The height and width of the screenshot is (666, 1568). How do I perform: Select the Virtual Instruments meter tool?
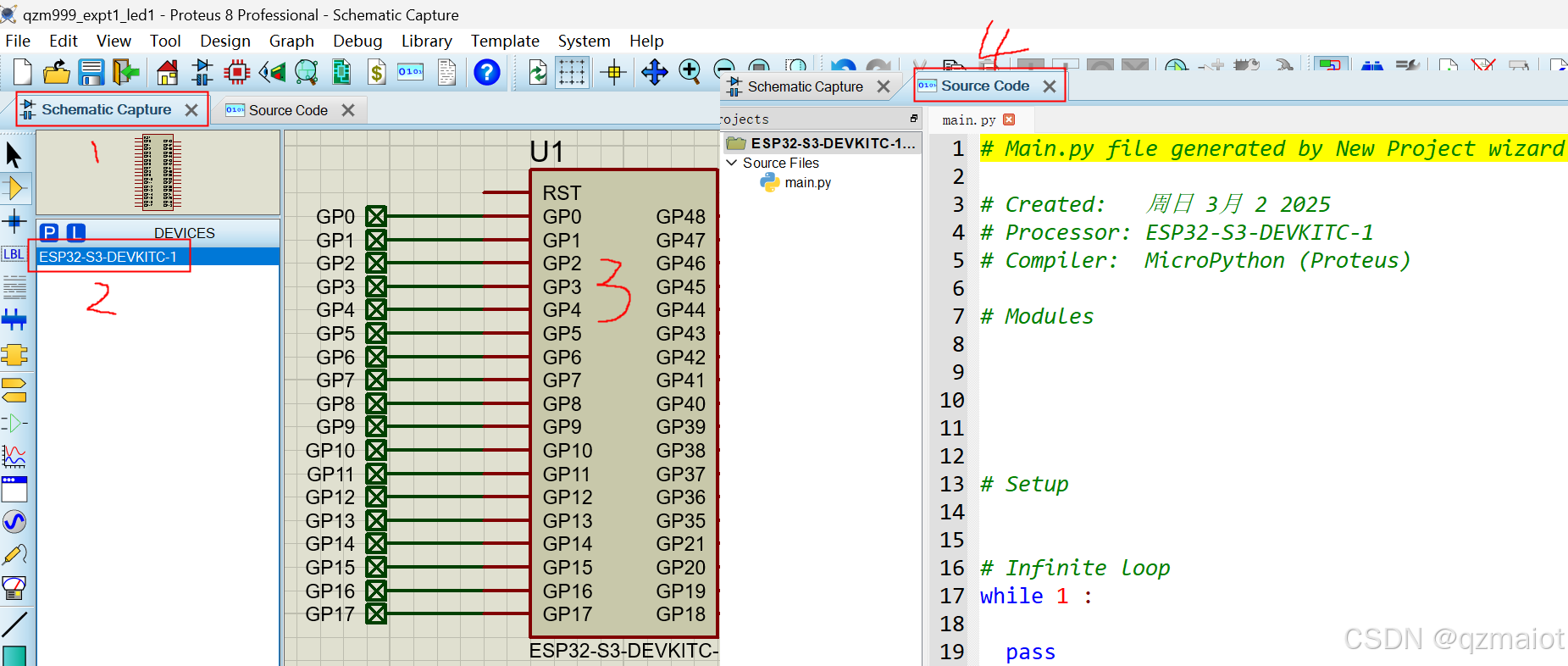pos(14,587)
